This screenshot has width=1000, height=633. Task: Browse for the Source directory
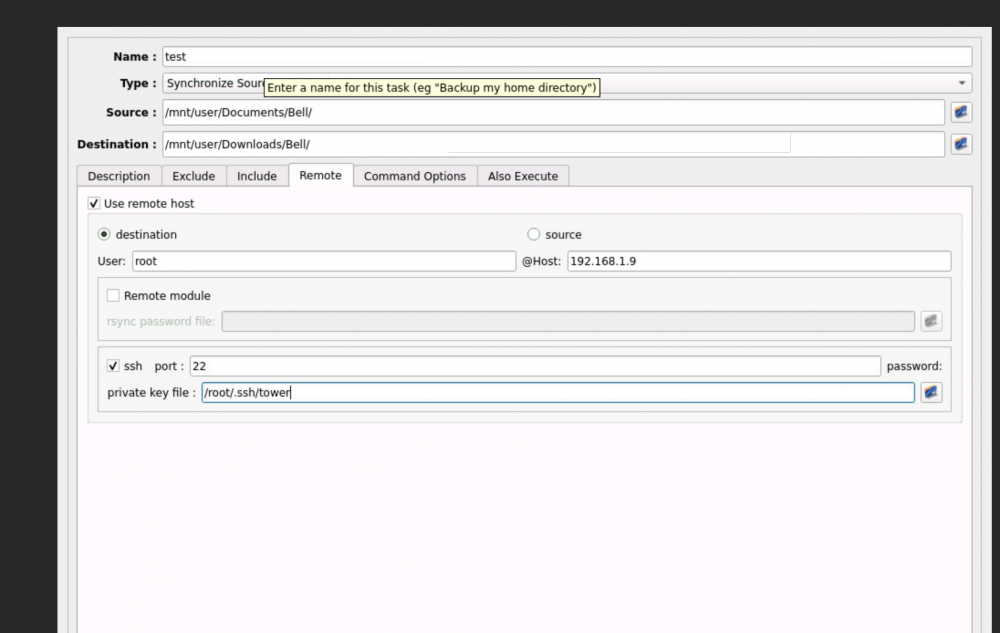[x=961, y=112]
